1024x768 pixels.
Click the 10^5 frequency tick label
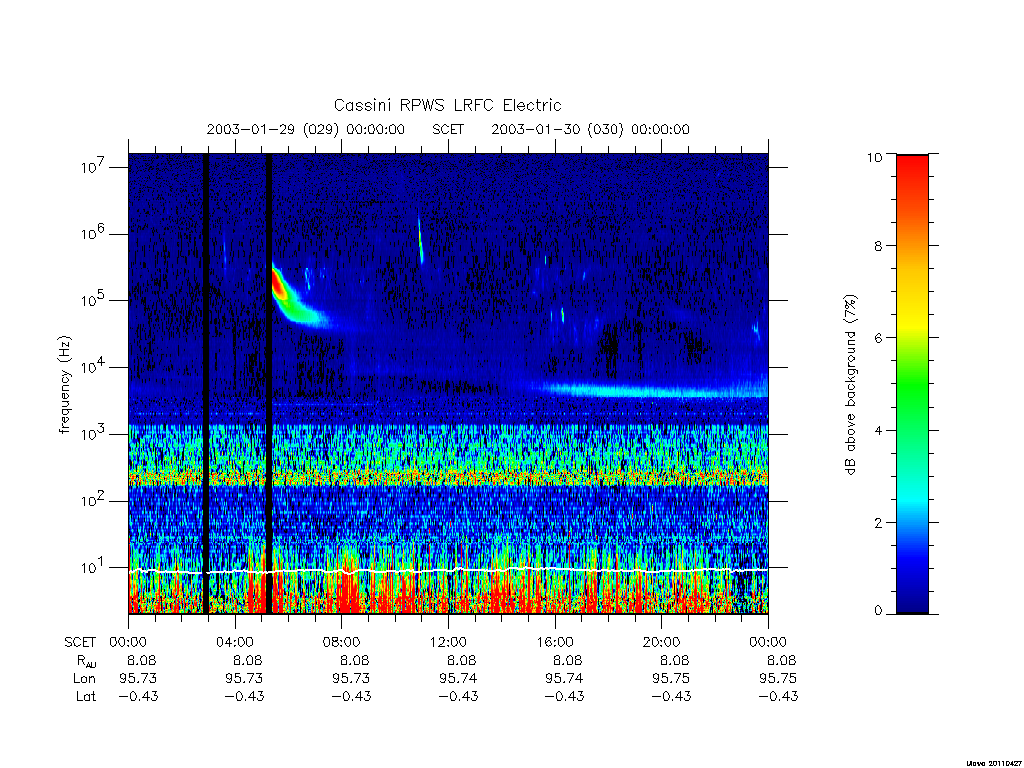(94, 300)
